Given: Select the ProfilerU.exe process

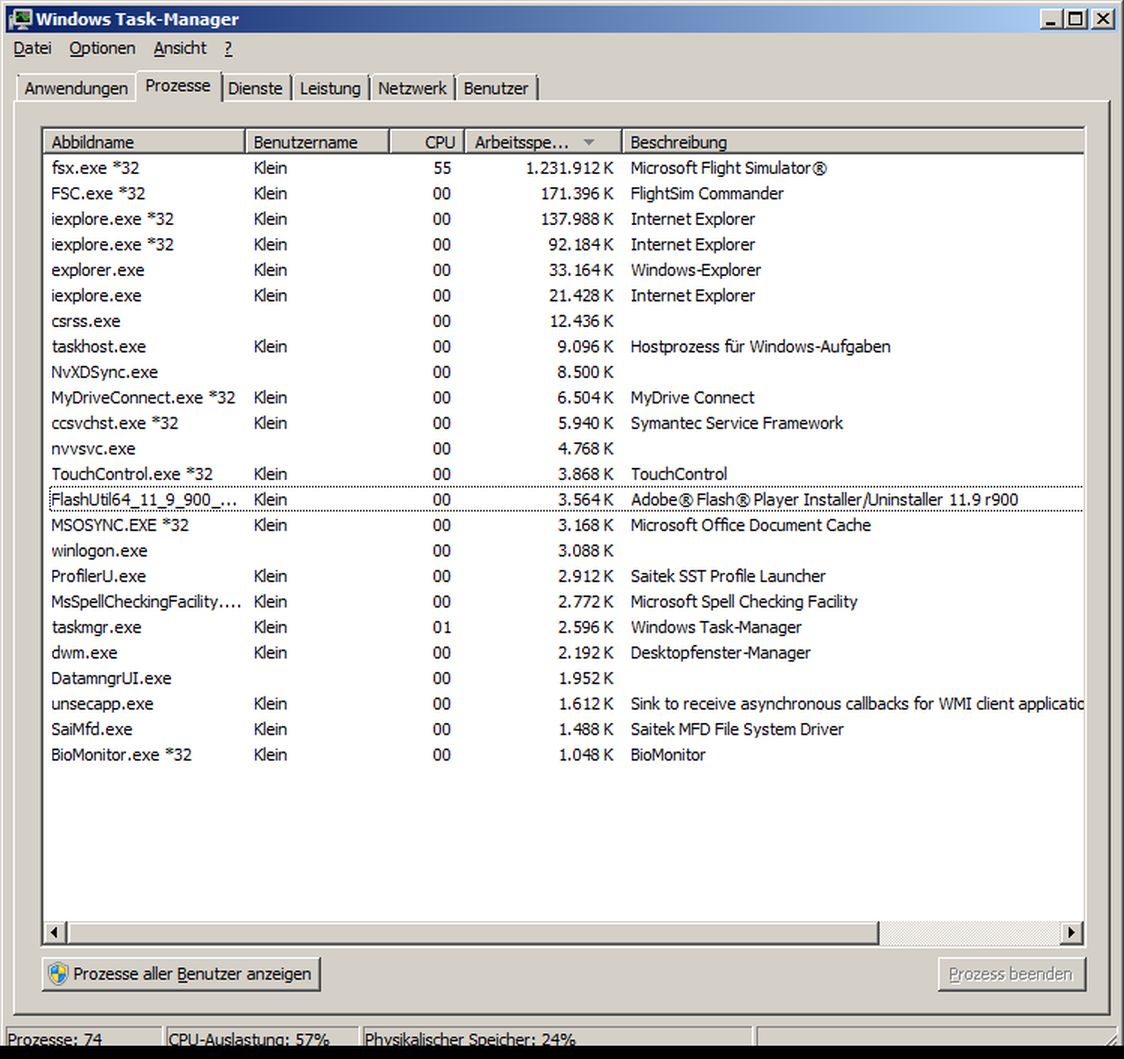Looking at the screenshot, I should 563,576.
